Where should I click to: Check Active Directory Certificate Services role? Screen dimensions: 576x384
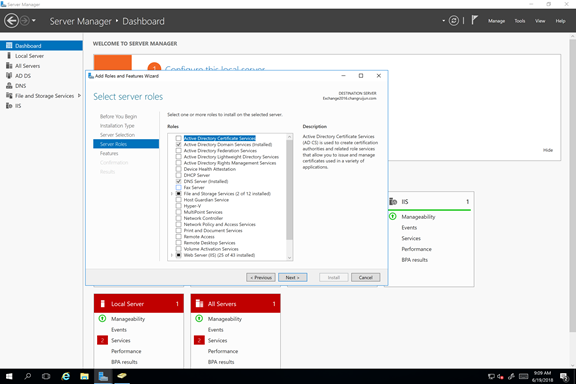point(179,138)
